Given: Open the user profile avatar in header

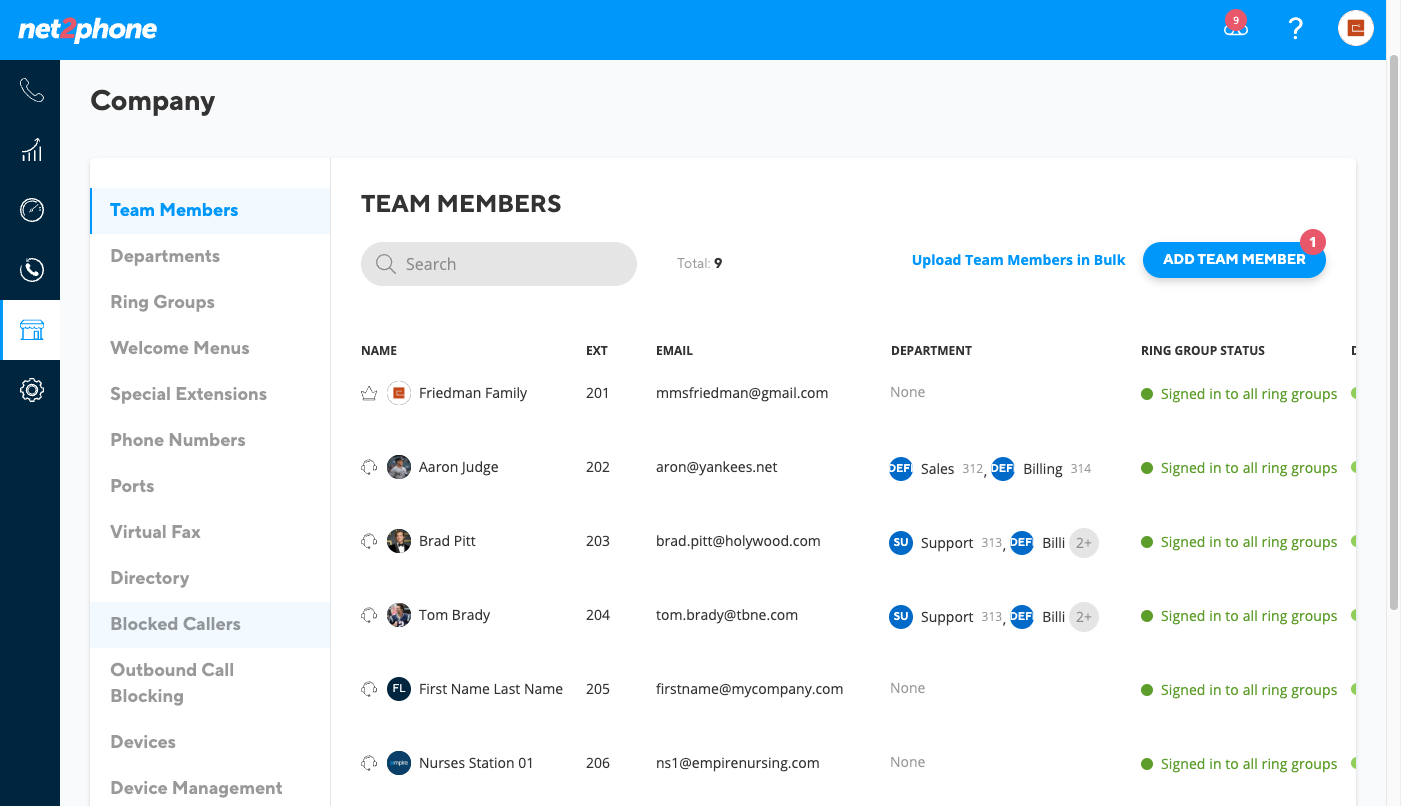Looking at the screenshot, I should (1356, 28).
